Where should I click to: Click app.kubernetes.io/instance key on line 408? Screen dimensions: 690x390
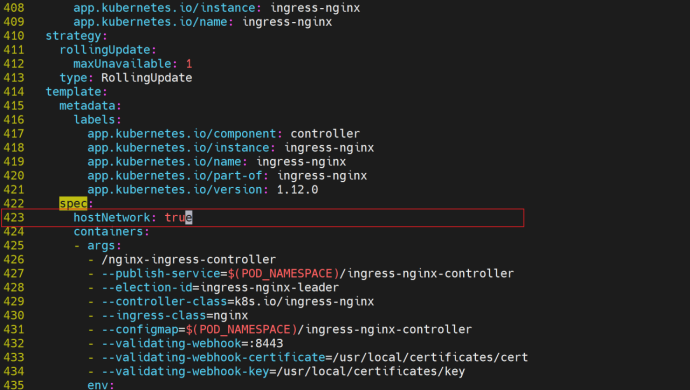(x=164, y=8)
